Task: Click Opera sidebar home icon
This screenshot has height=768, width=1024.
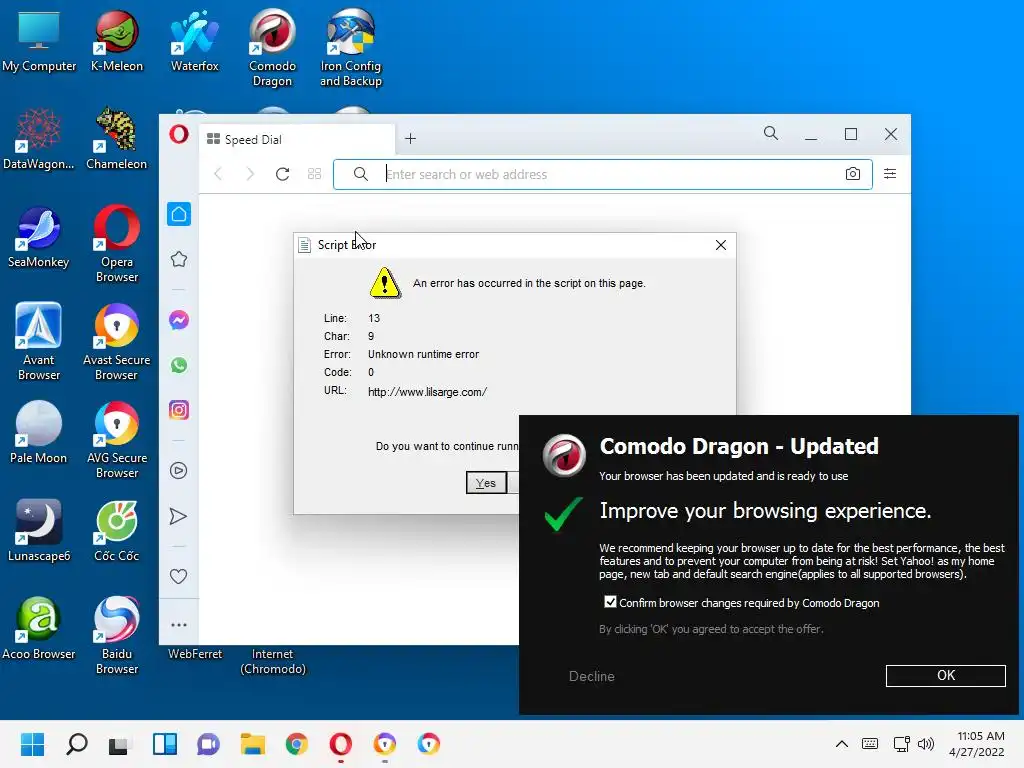Action: click(179, 214)
